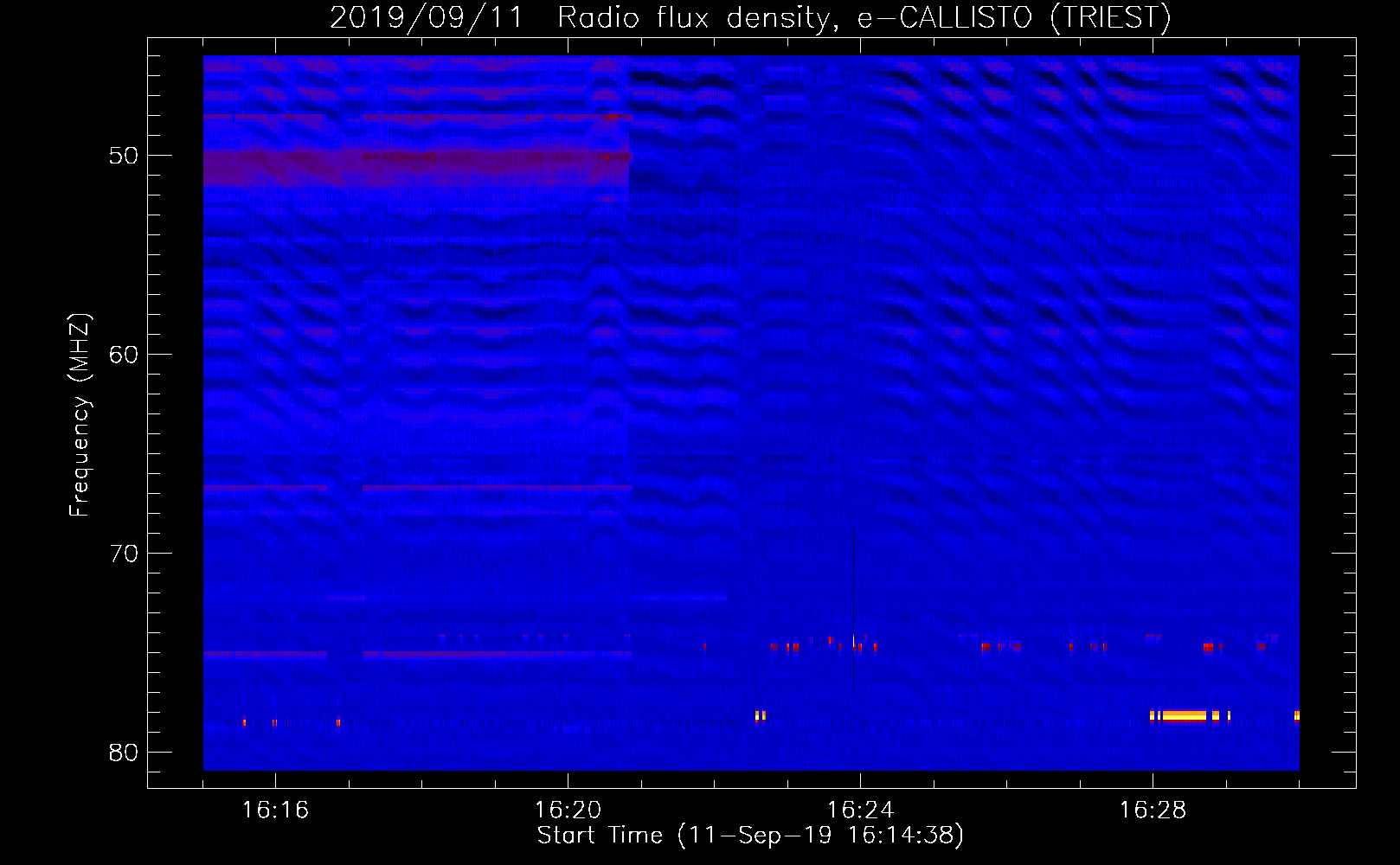This screenshot has height=865, width=1400.
Task: Click the 16:16 time tick label
Action: click(x=275, y=811)
